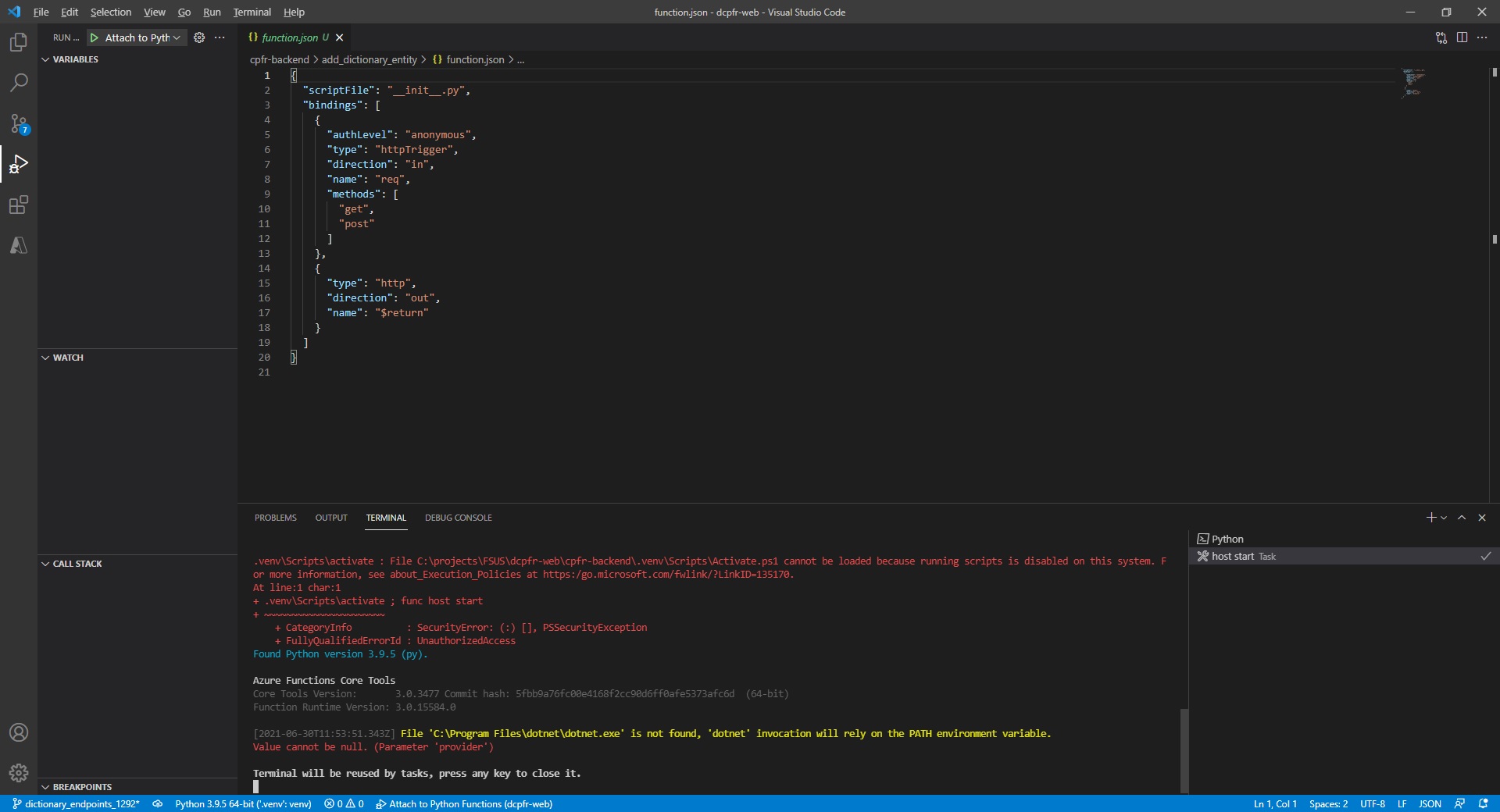The image size is (1500, 812).
Task: Change JSON language mode in status bar
Action: pyautogui.click(x=1430, y=803)
